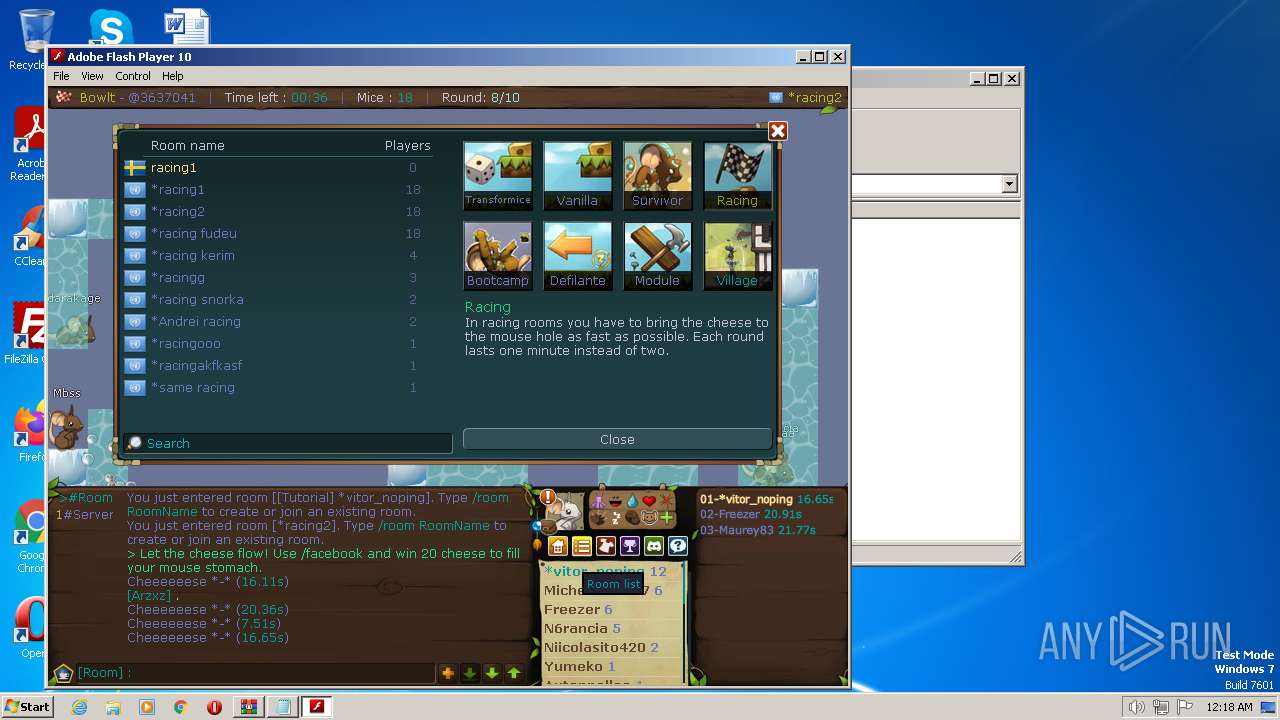The height and width of the screenshot is (720, 1280).
Task: Click the laughing mouth emote
Action: (615, 501)
